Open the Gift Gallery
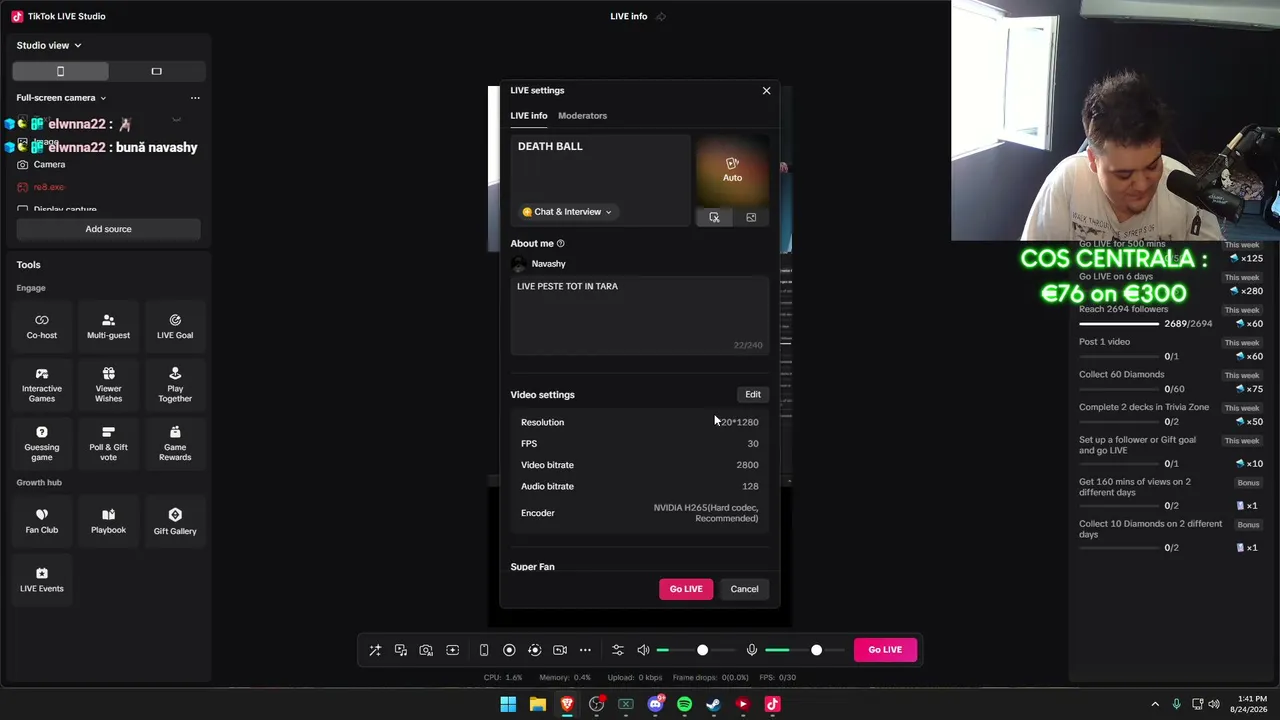This screenshot has width=1280, height=720. coord(175,521)
